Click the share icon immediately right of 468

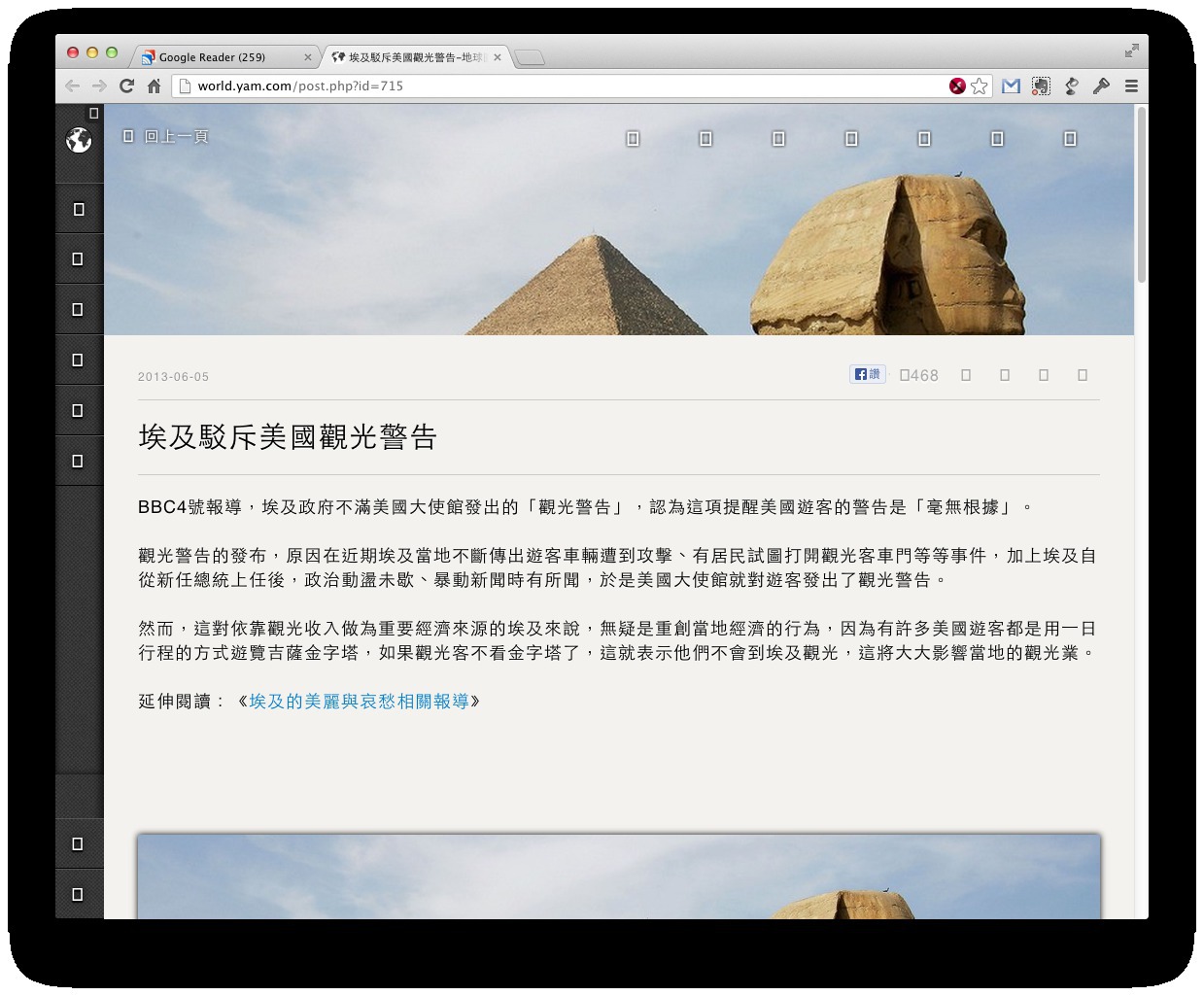[966, 375]
